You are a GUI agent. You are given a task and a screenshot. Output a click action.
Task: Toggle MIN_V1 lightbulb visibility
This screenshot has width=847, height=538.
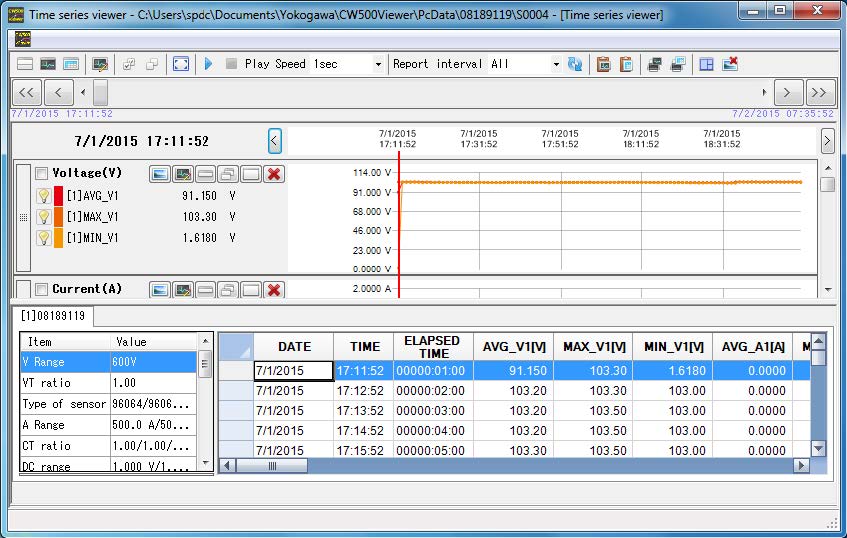(44, 238)
